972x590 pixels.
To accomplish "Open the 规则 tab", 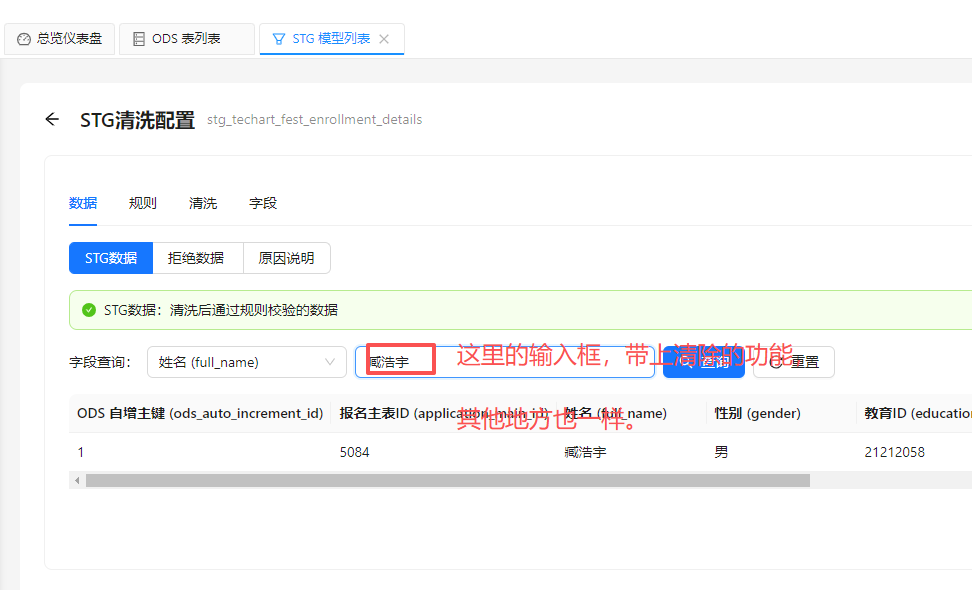I will coord(142,203).
